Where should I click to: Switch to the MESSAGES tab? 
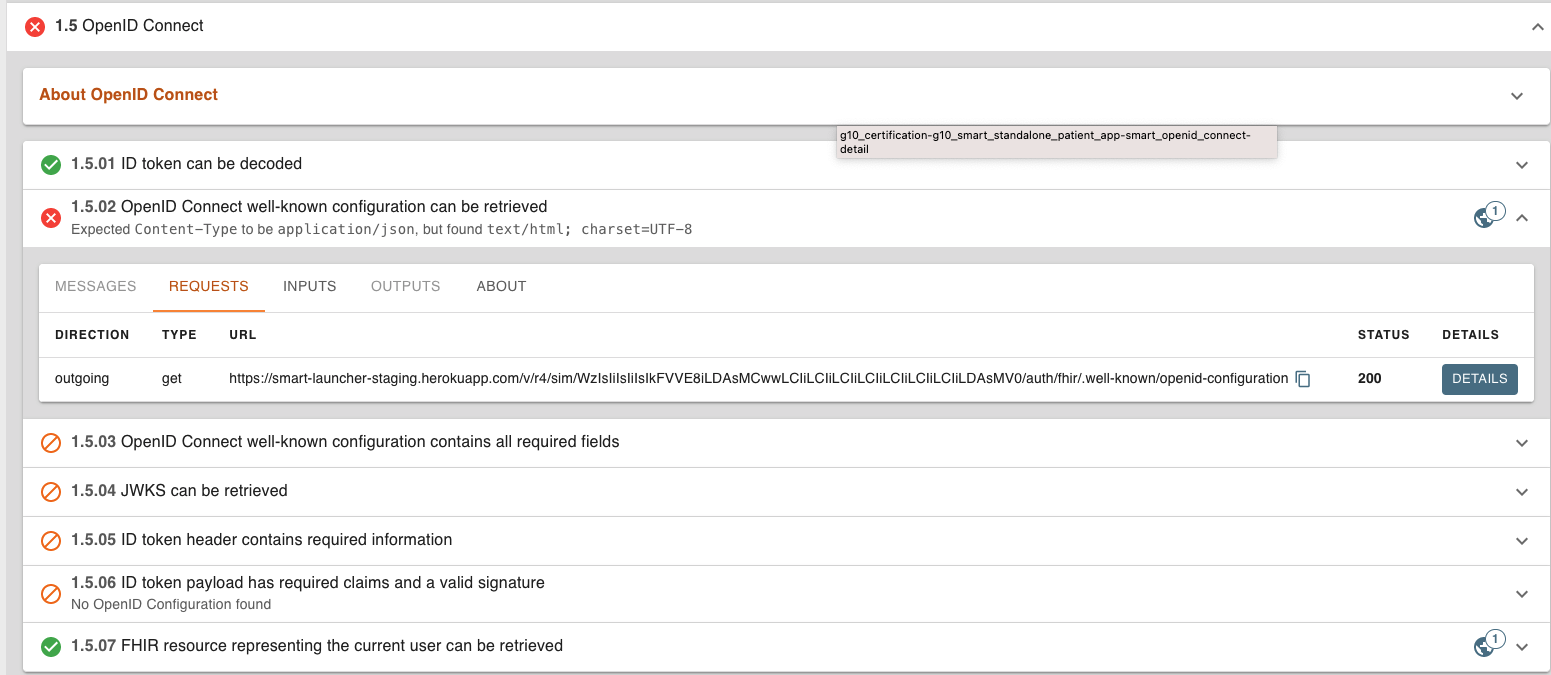[x=95, y=286]
